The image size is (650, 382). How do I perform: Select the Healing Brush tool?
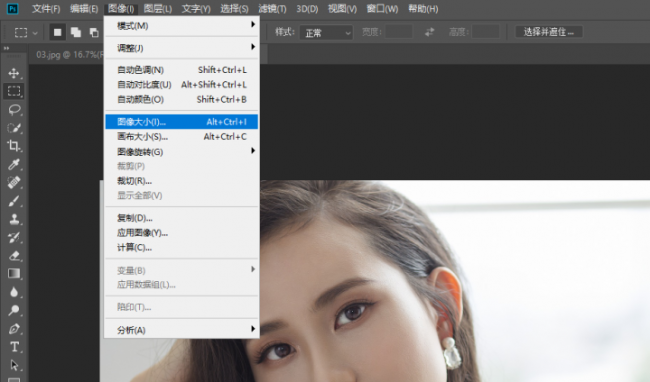tap(14, 182)
